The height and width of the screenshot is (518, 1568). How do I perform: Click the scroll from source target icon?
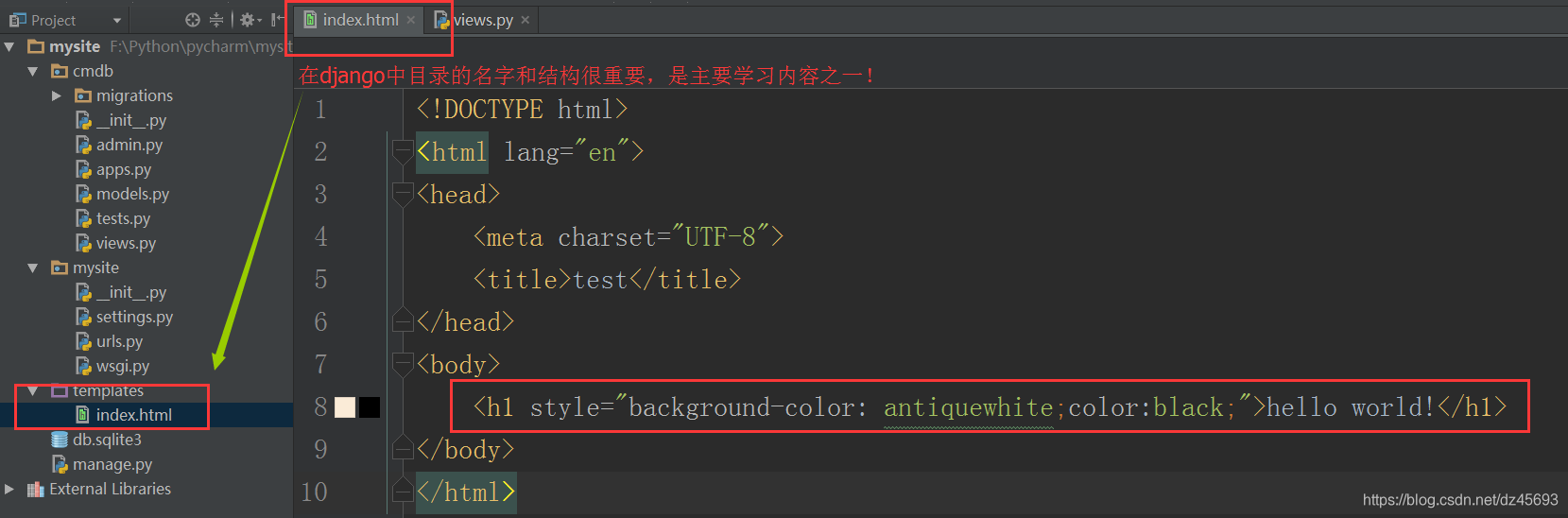pyautogui.click(x=193, y=20)
